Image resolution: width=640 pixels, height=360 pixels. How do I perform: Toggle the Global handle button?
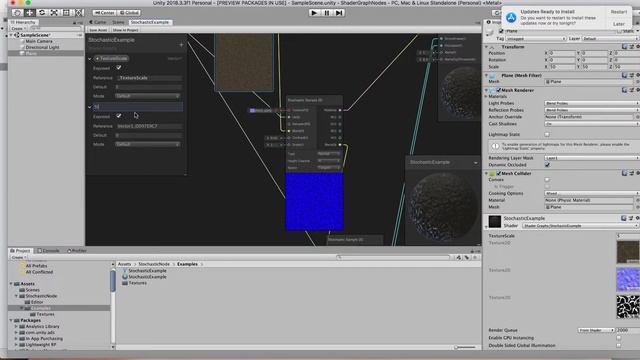tap(129, 13)
